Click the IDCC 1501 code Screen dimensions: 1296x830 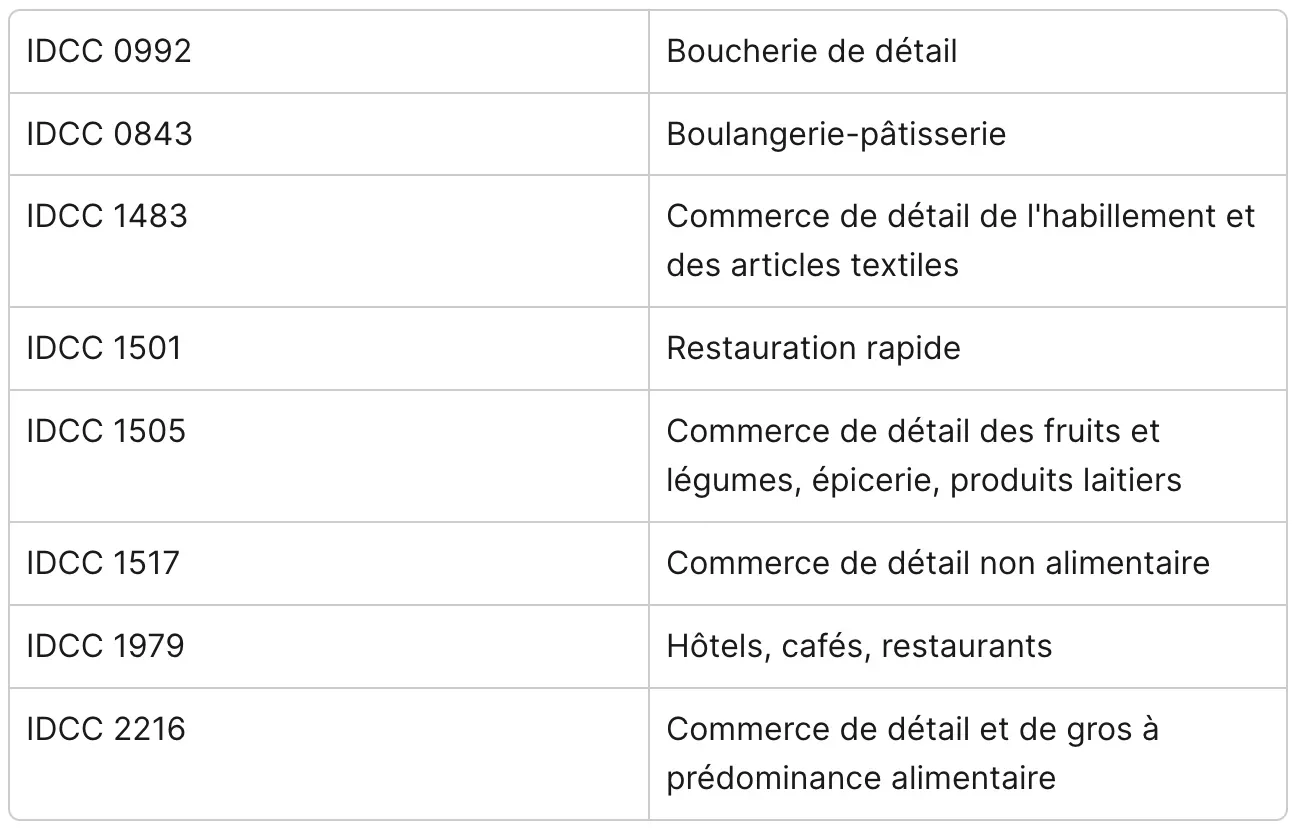point(104,348)
